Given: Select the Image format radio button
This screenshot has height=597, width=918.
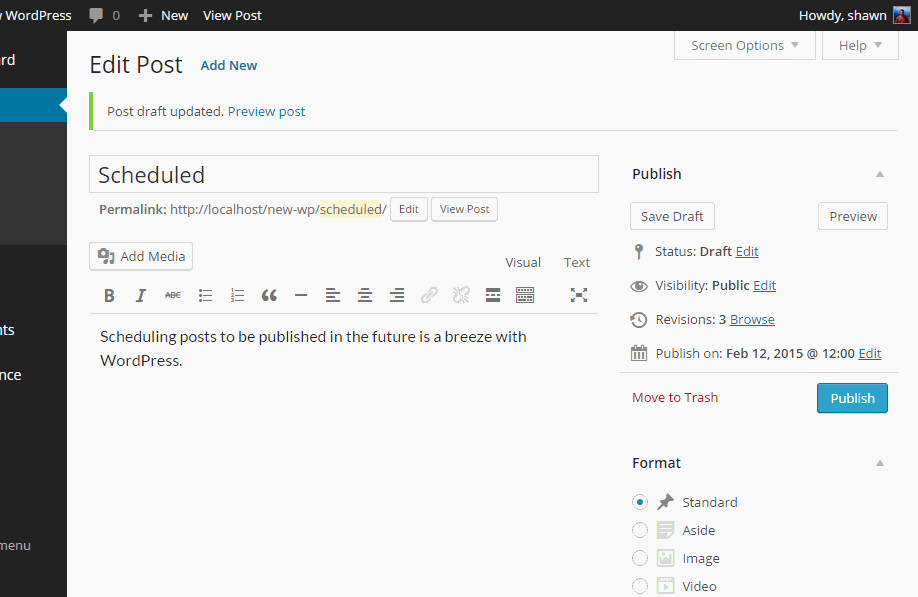Looking at the screenshot, I should 640,558.
